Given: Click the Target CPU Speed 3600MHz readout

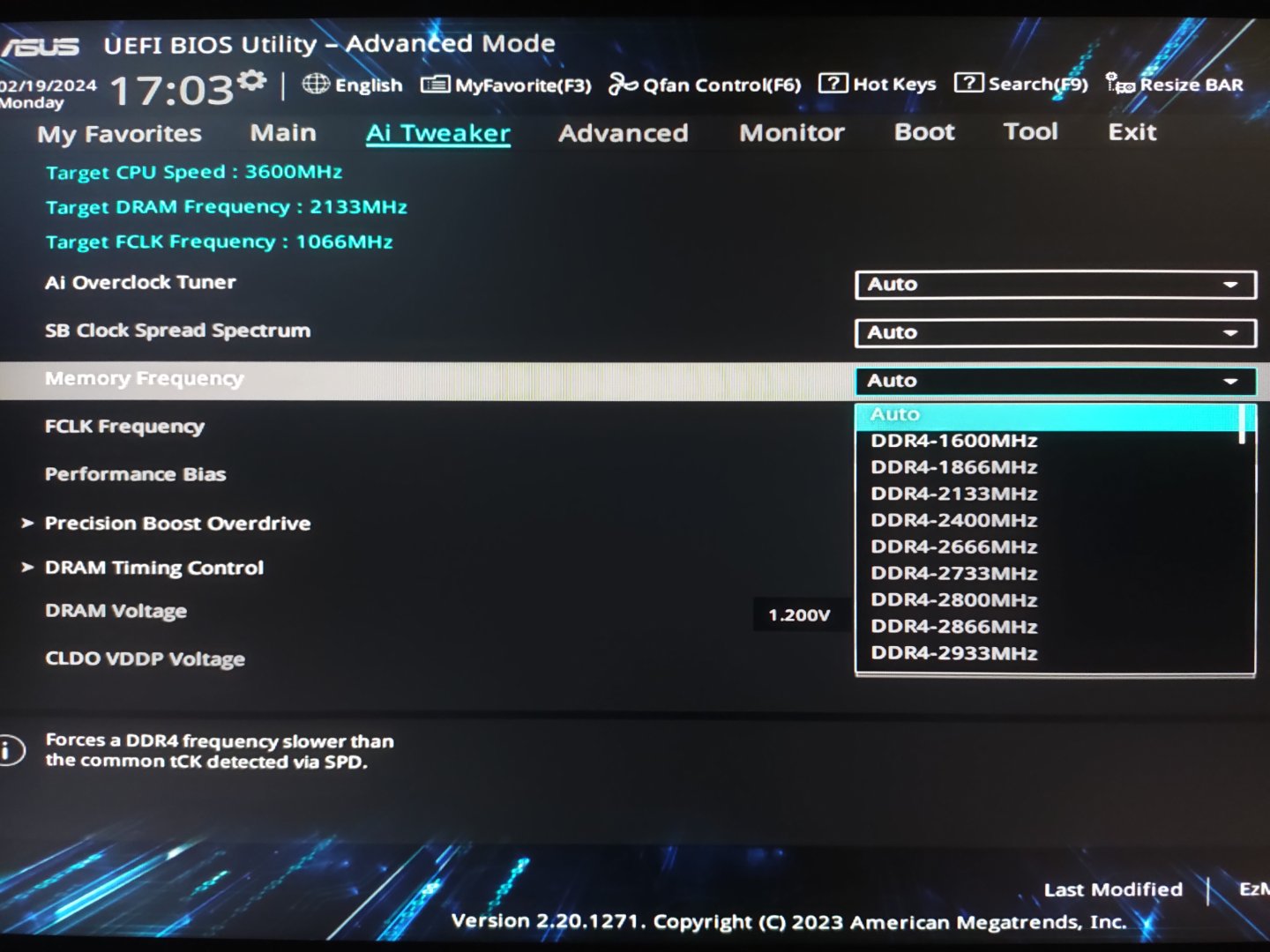Looking at the screenshot, I should pos(194,172).
